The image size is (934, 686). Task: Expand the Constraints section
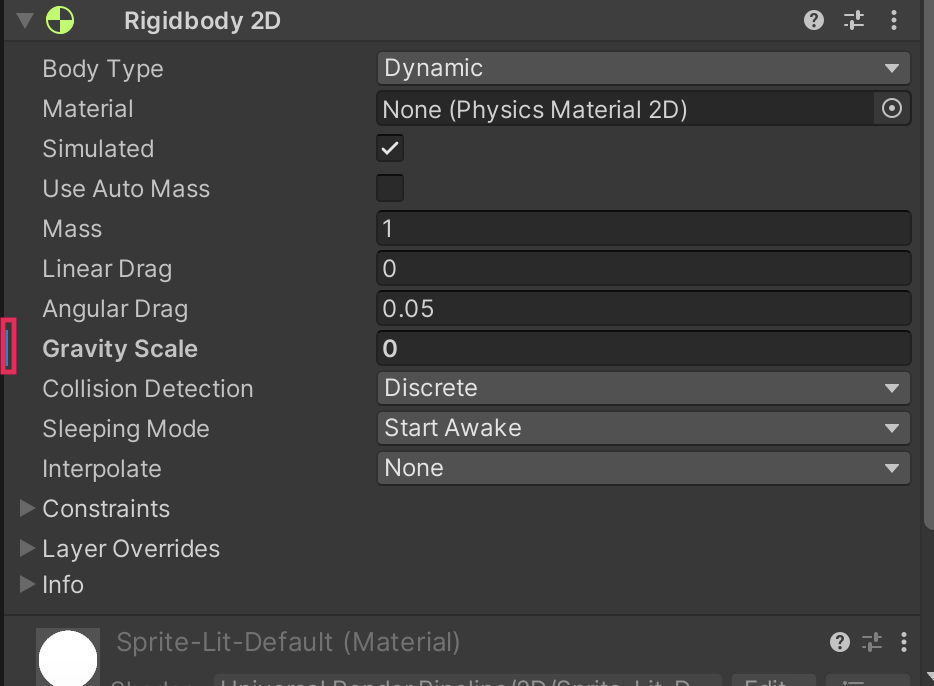coord(27,508)
